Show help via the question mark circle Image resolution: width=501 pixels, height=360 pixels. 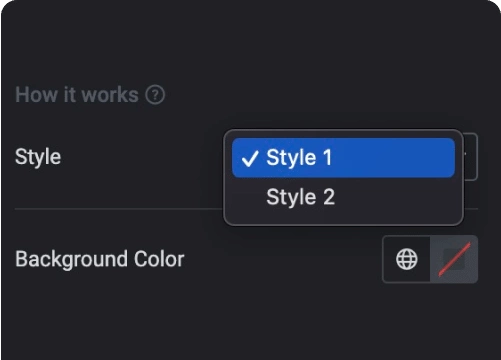pyautogui.click(x=155, y=95)
